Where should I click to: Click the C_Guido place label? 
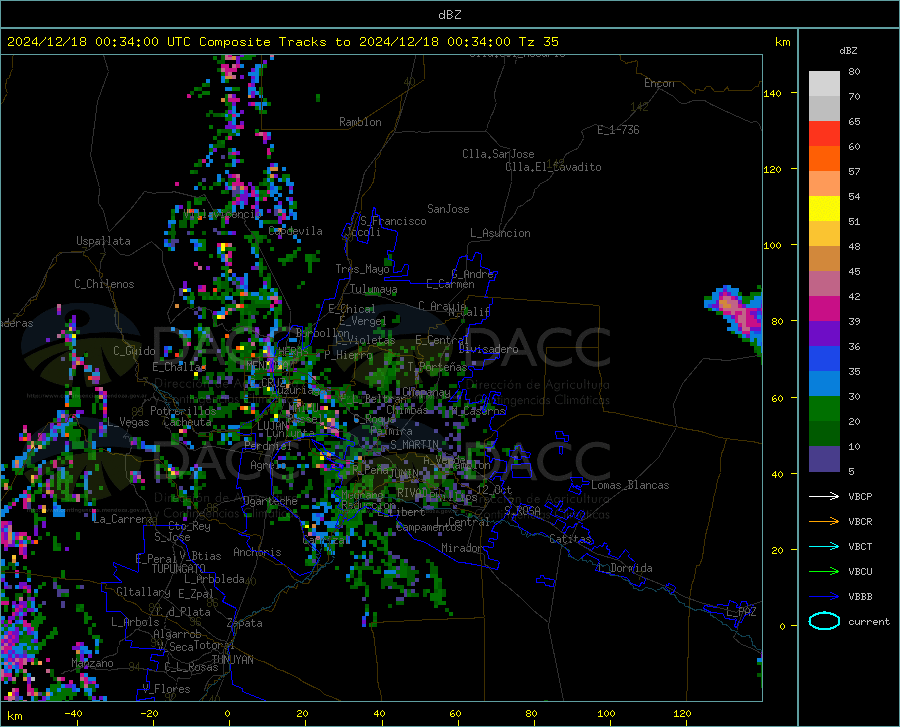click(x=134, y=351)
